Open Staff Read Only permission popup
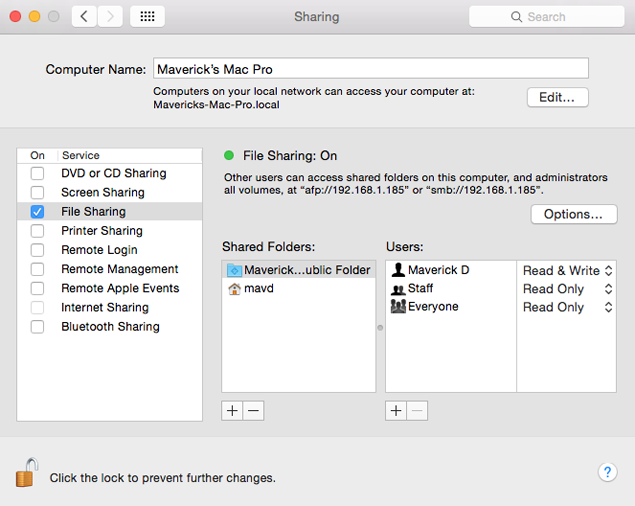The width and height of the screenshot is (635, 506). click(x=567, y=289)
